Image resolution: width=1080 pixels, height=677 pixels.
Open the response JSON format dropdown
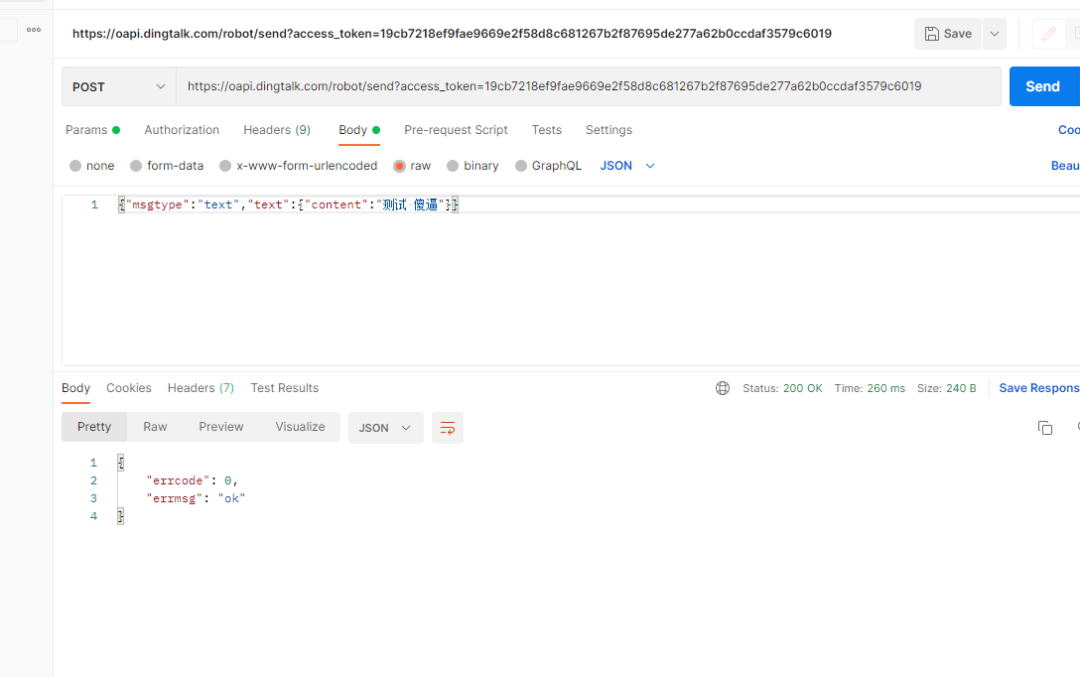click(385, 428)
